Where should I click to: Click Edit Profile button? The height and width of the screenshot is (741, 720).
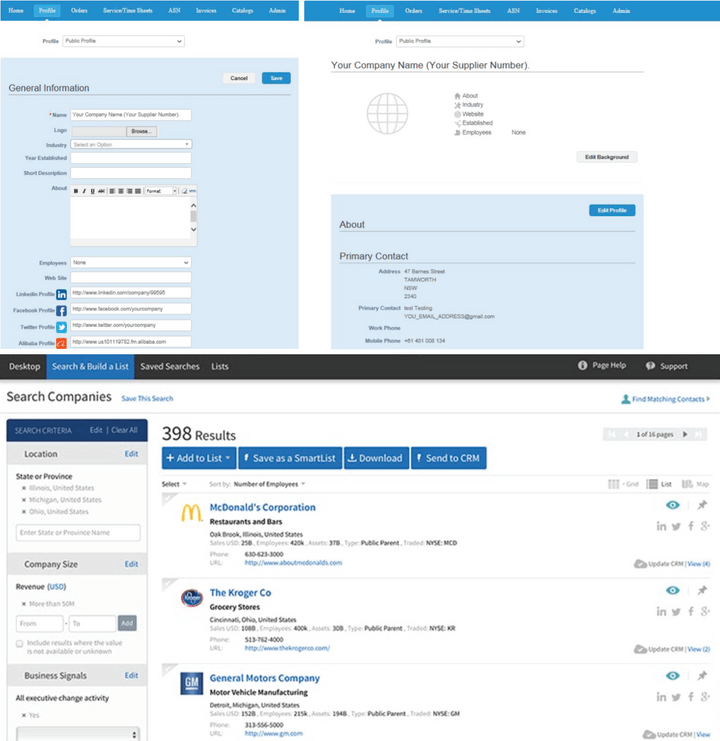point(612,210)
